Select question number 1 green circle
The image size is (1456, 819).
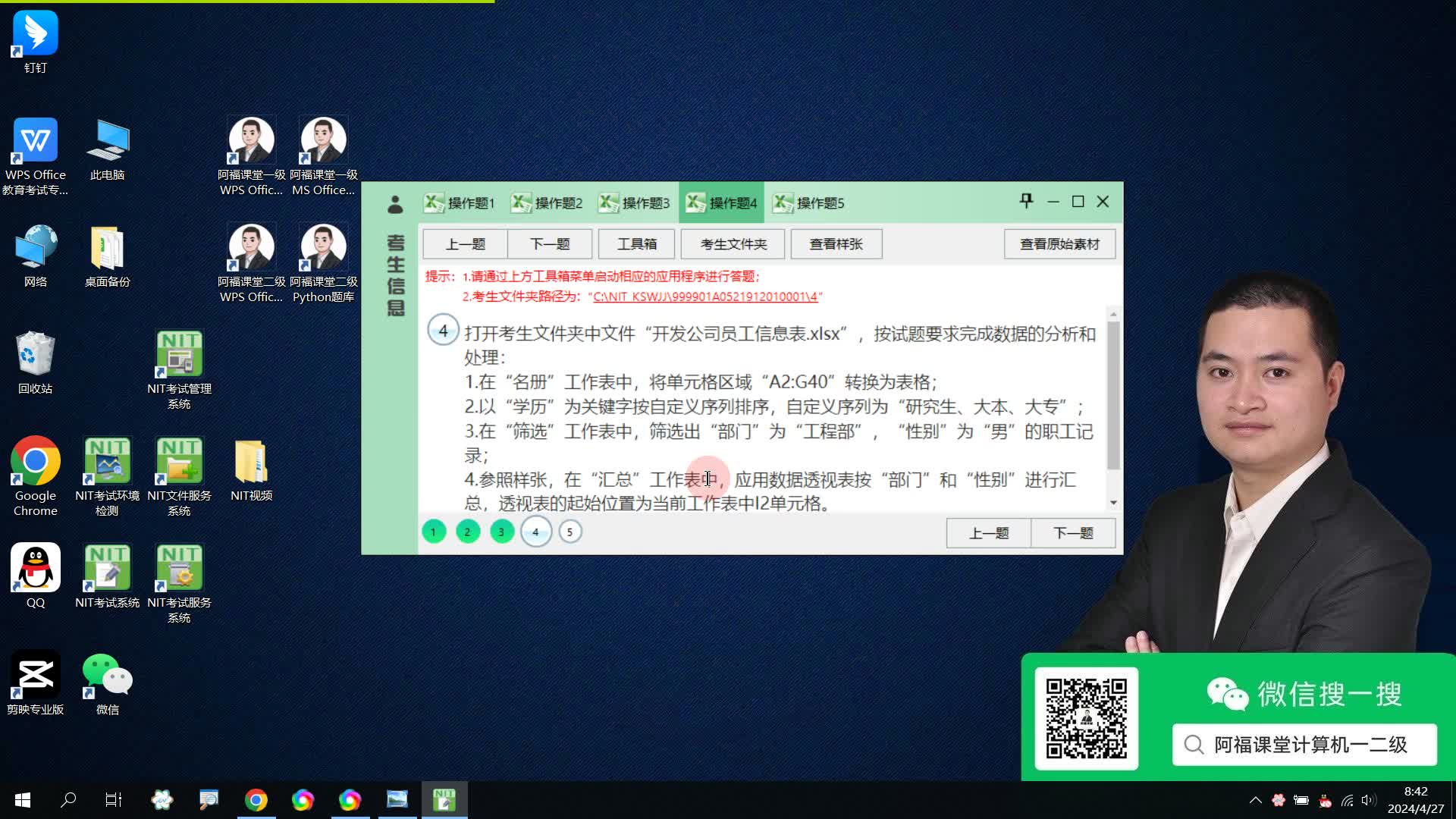[433, 532]
